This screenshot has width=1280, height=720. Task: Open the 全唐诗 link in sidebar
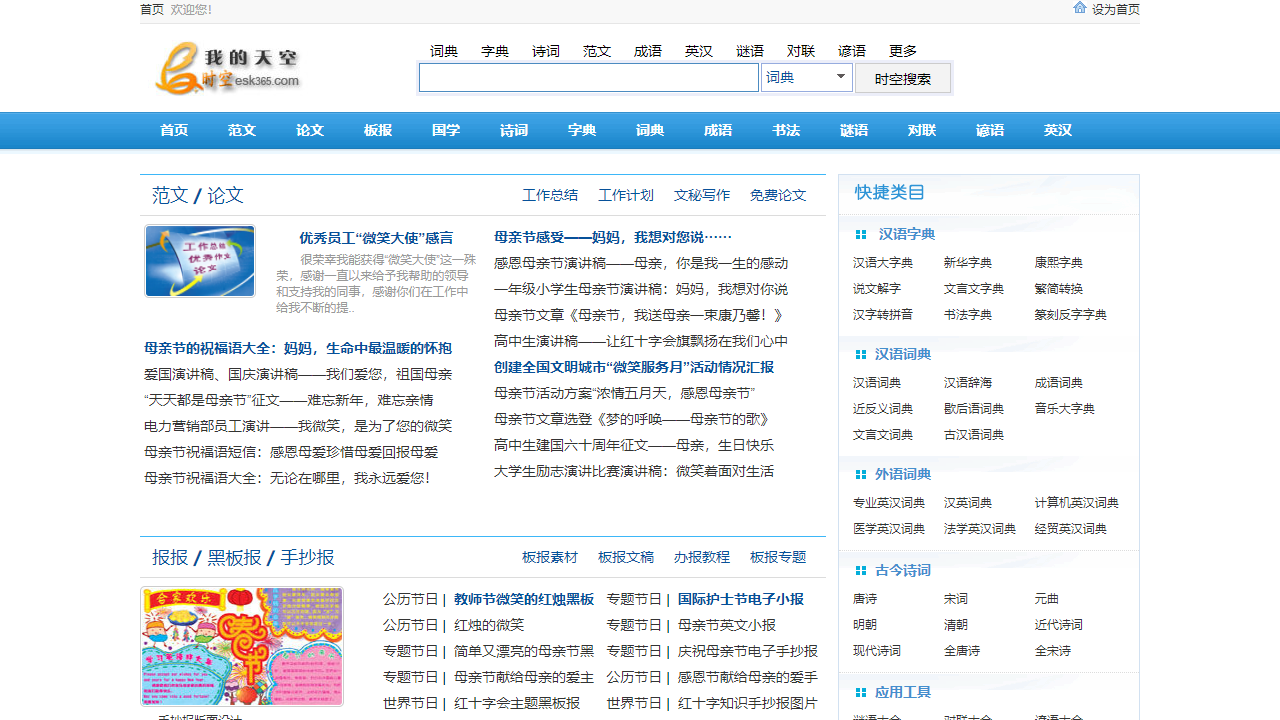coord(962,651)
